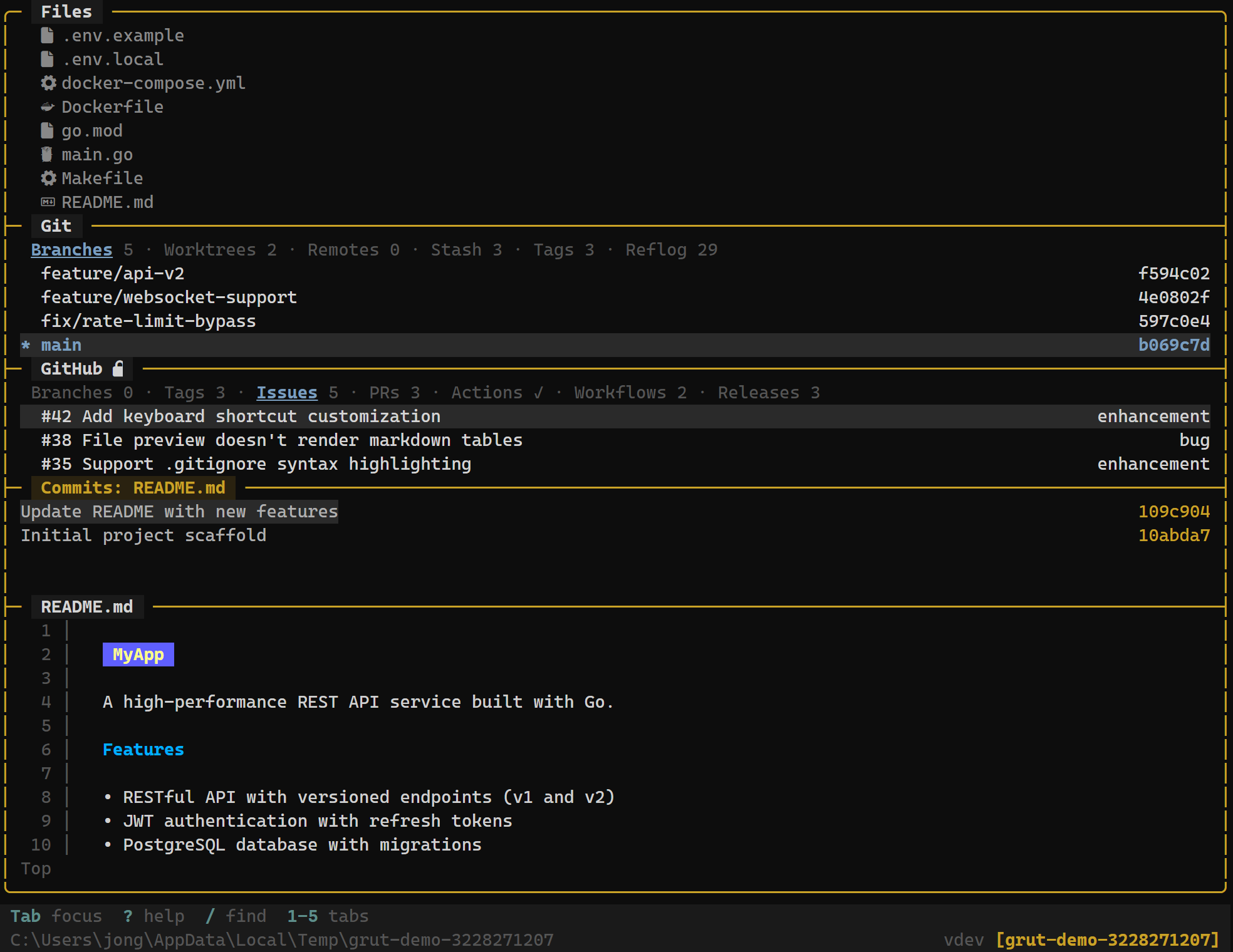This screenshot has height=952, width=1233.
Task: Focus the Git panel title
Action: pyautogui.click(x=56, y=226)
